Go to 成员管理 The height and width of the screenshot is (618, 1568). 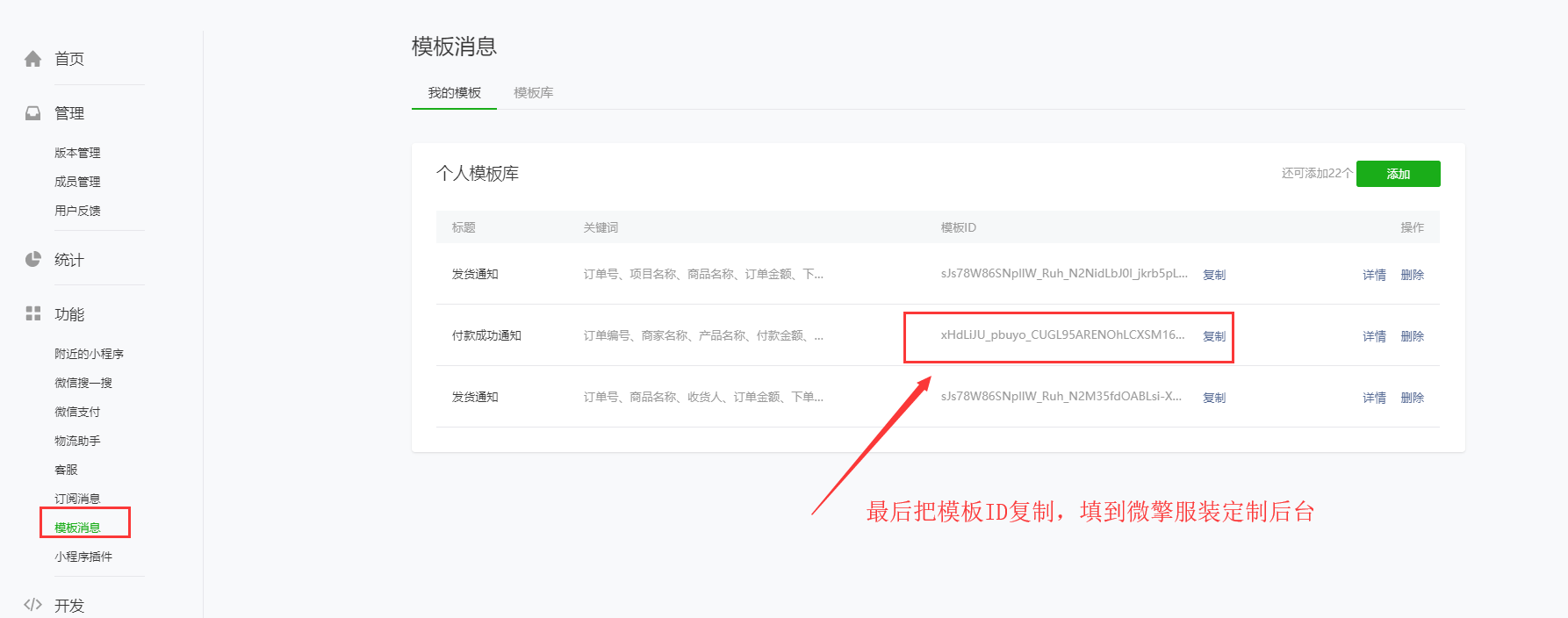click(77, 182)
